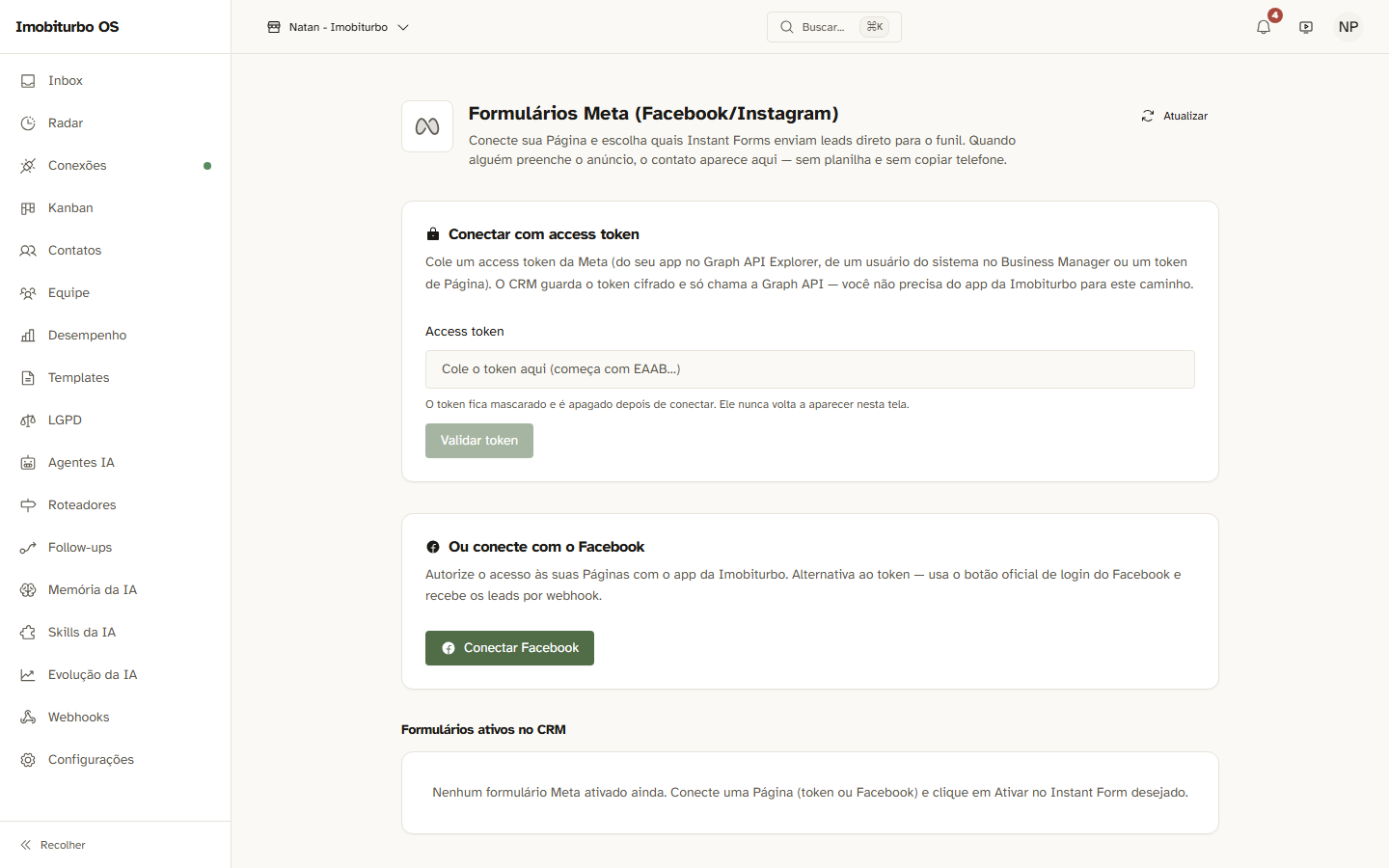Click the Recolher double-chevron icon
The height and width of the screenshot is (868, 1389).
(x=26, y=845)
